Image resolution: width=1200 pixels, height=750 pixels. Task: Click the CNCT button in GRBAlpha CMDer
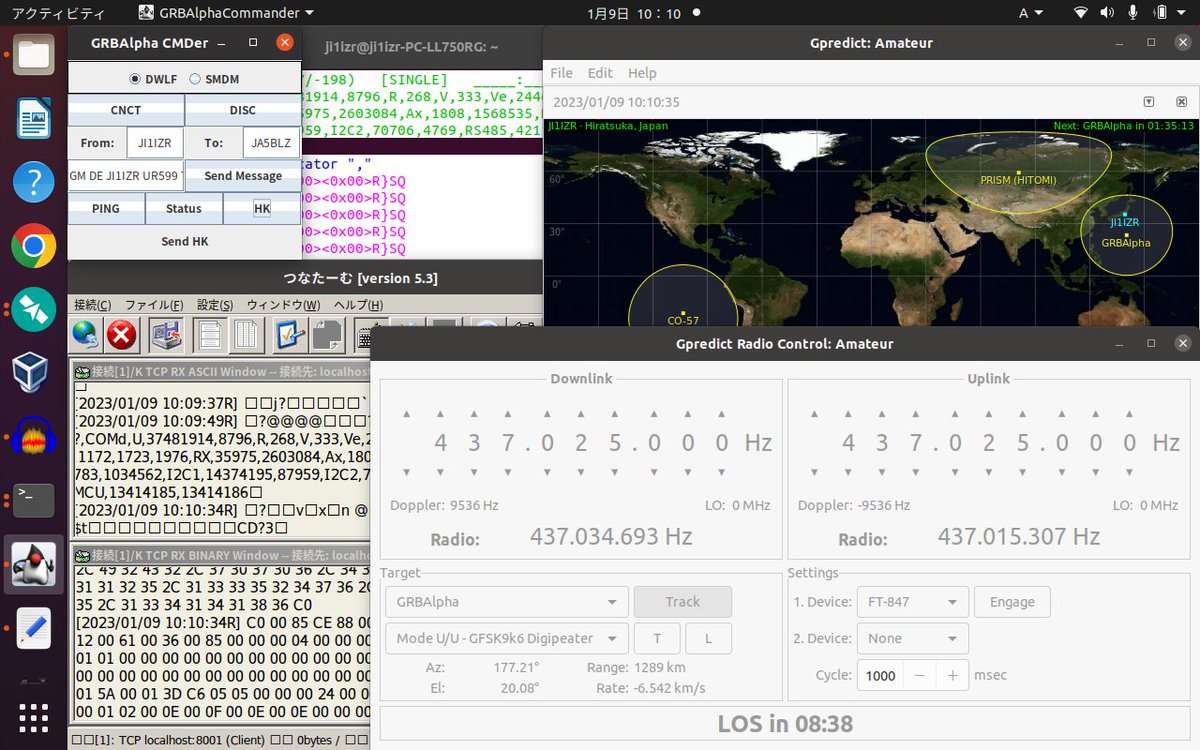click(126, 110)
